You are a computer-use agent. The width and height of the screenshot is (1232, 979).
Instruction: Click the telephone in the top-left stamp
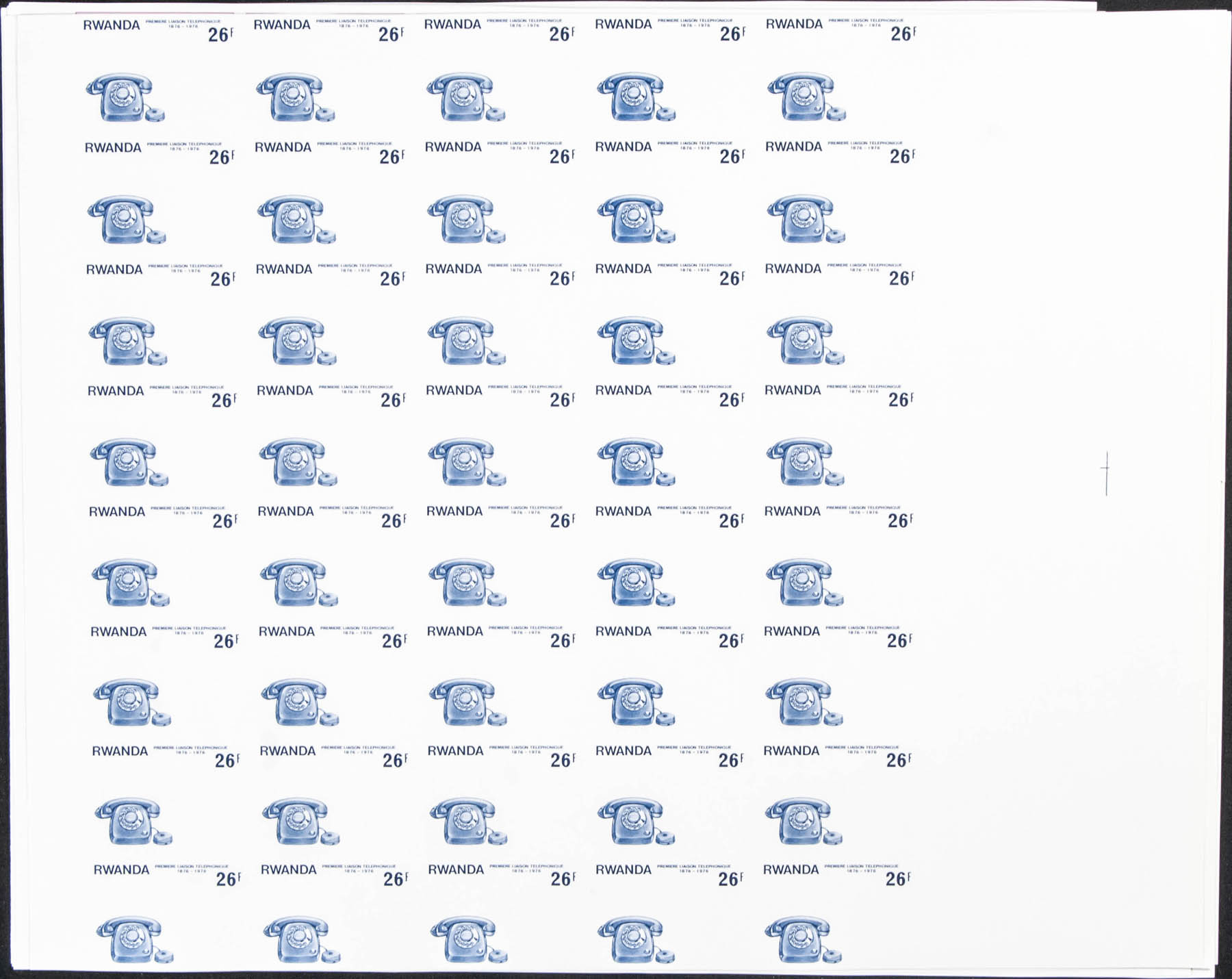(x=125, y=97)
